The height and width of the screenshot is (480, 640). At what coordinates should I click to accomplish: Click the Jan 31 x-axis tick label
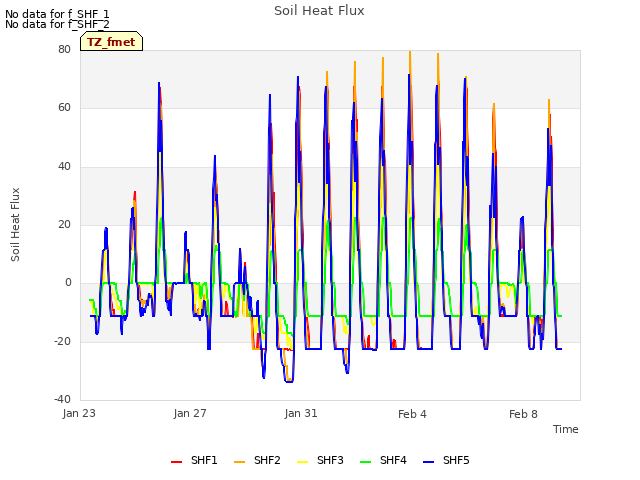pyautogui.click(x=301, y=413)
